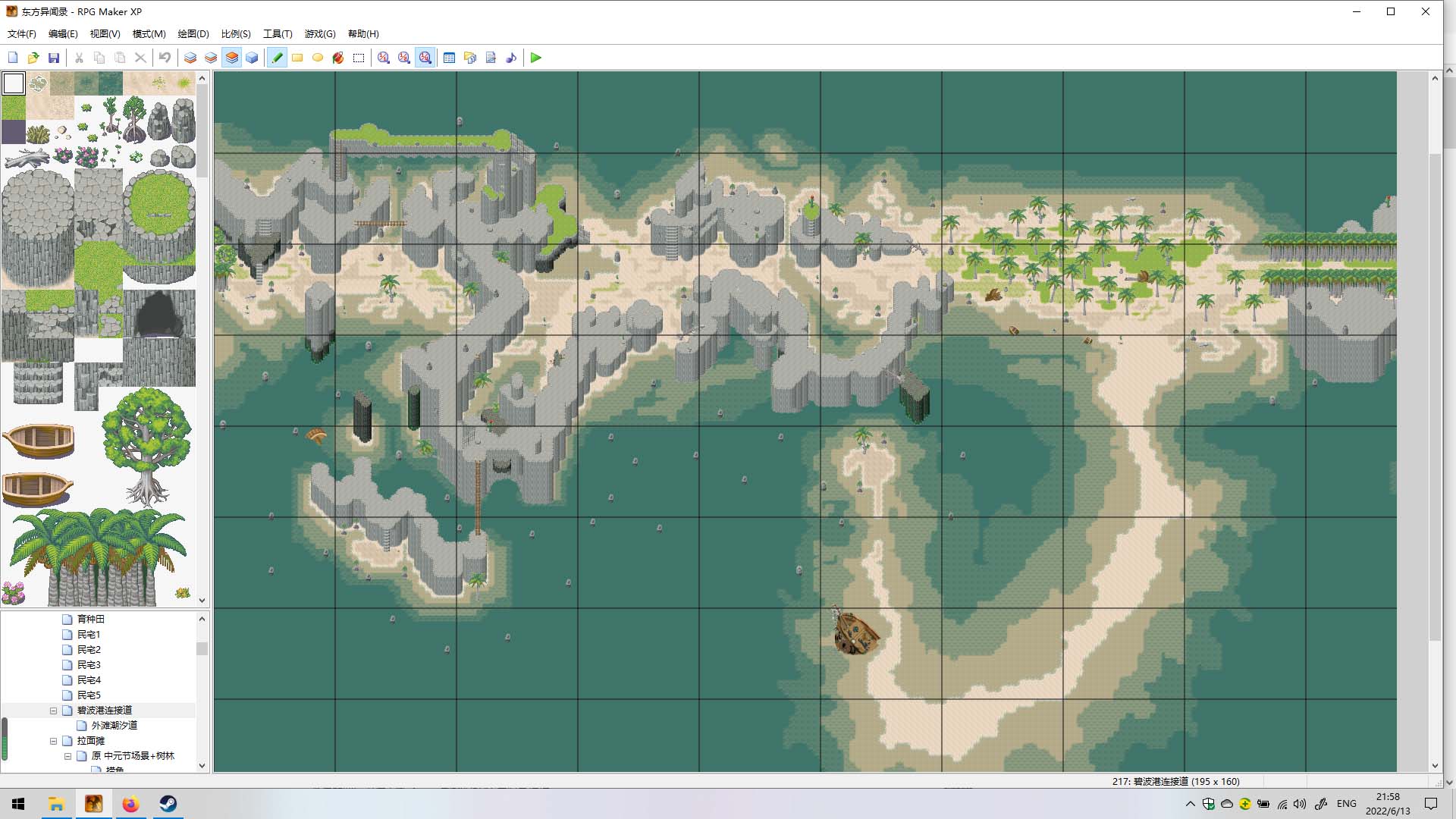This screenshot has width=1456, height=819.
Task: Click the tileset palette scroll-down arrow
Action: pos(202,600)
